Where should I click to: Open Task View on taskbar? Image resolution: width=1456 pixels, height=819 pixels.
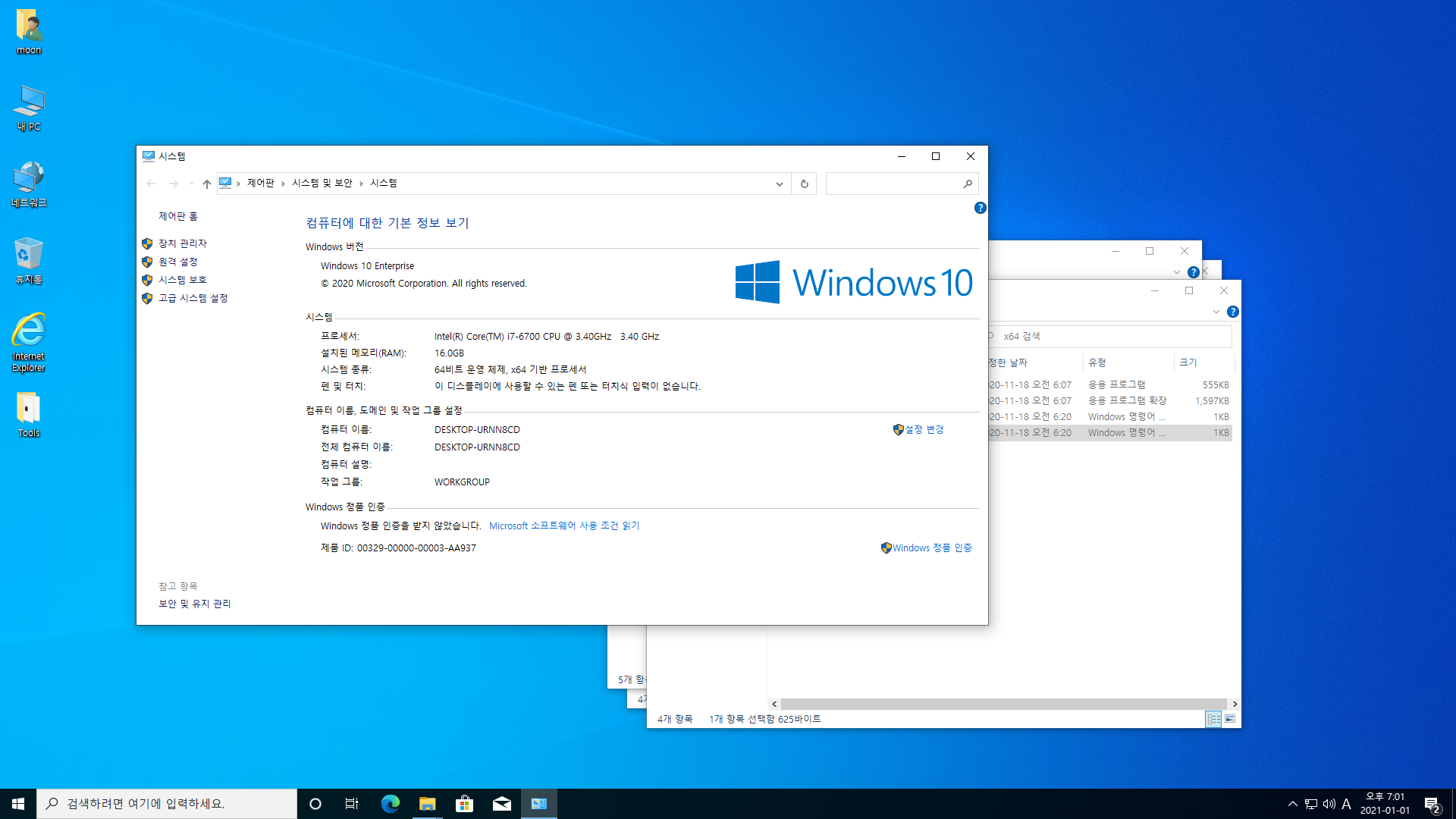352,804
